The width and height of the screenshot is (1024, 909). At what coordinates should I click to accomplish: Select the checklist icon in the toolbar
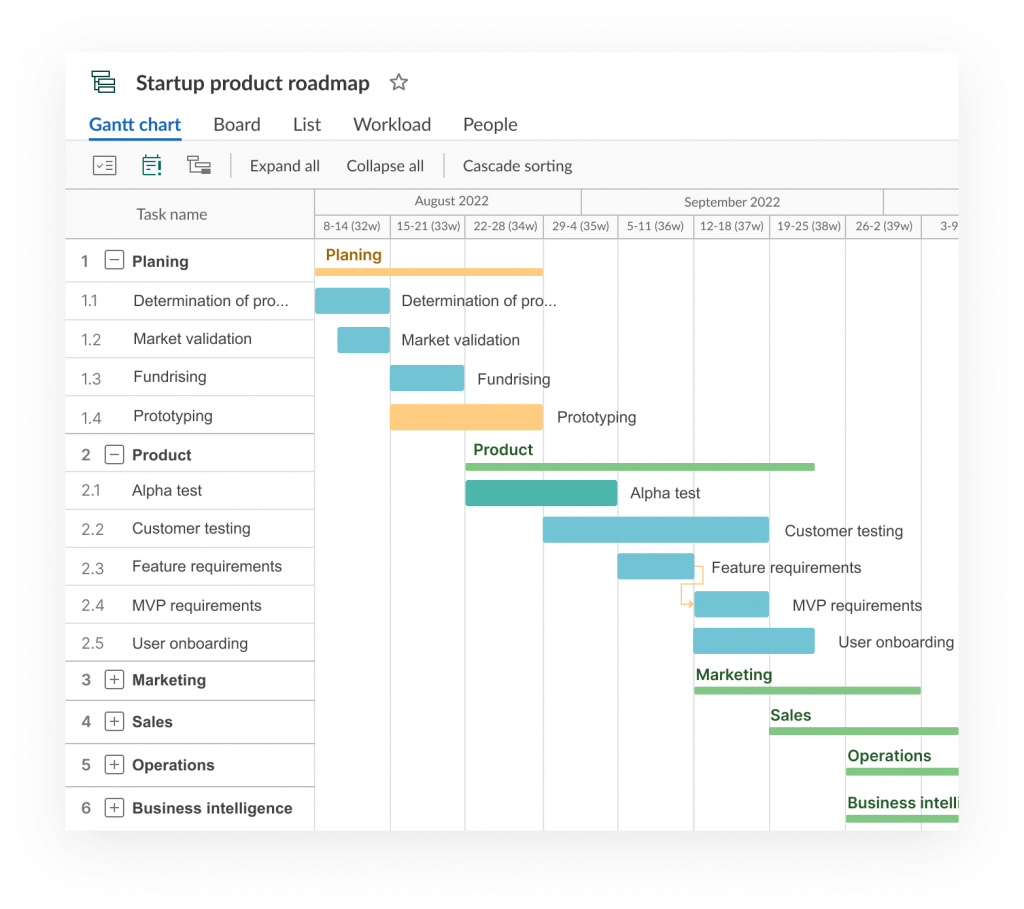point(104,164)
